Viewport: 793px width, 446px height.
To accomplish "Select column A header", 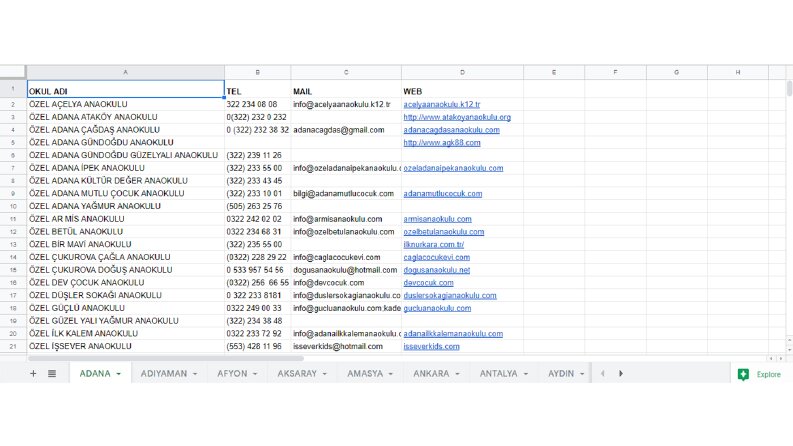I will click(125, 72).
